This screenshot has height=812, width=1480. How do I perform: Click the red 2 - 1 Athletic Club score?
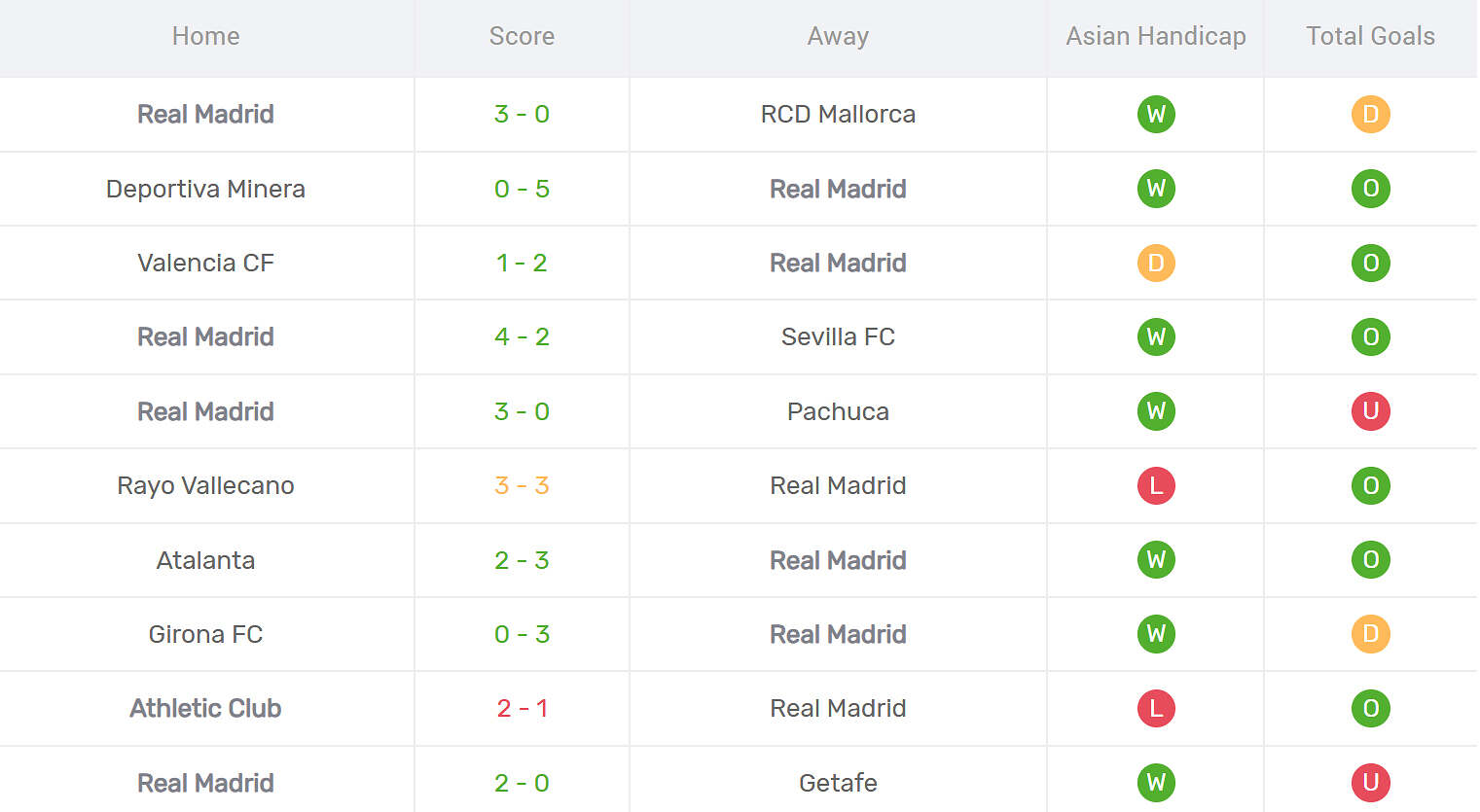(x=522, y=709)
